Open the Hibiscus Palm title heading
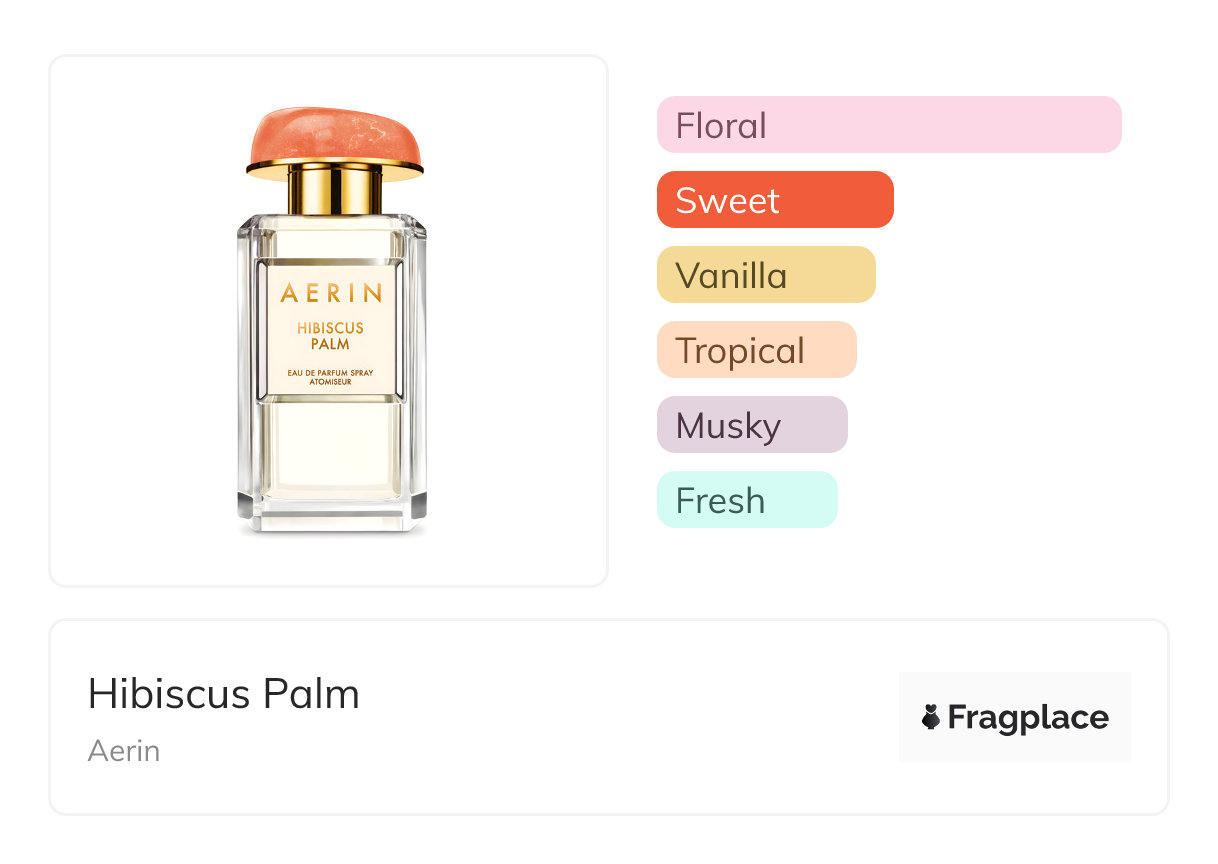This screenshot has width=1218, height=864. pyautogui.click(x=224, y=694)
